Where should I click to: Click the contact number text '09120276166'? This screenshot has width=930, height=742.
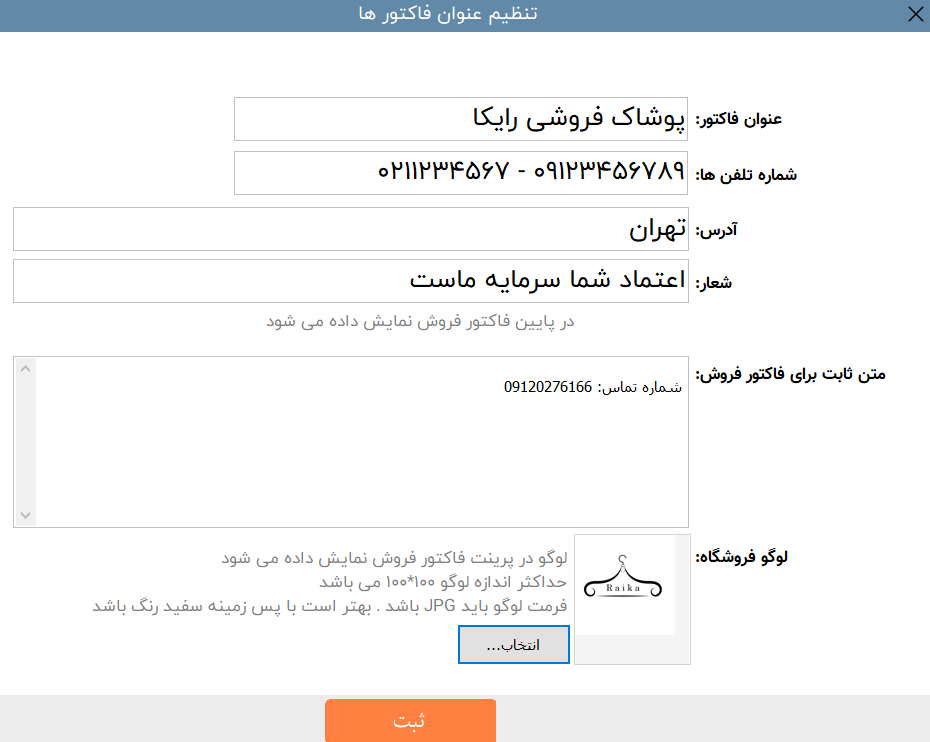click(x=548, y=387)
